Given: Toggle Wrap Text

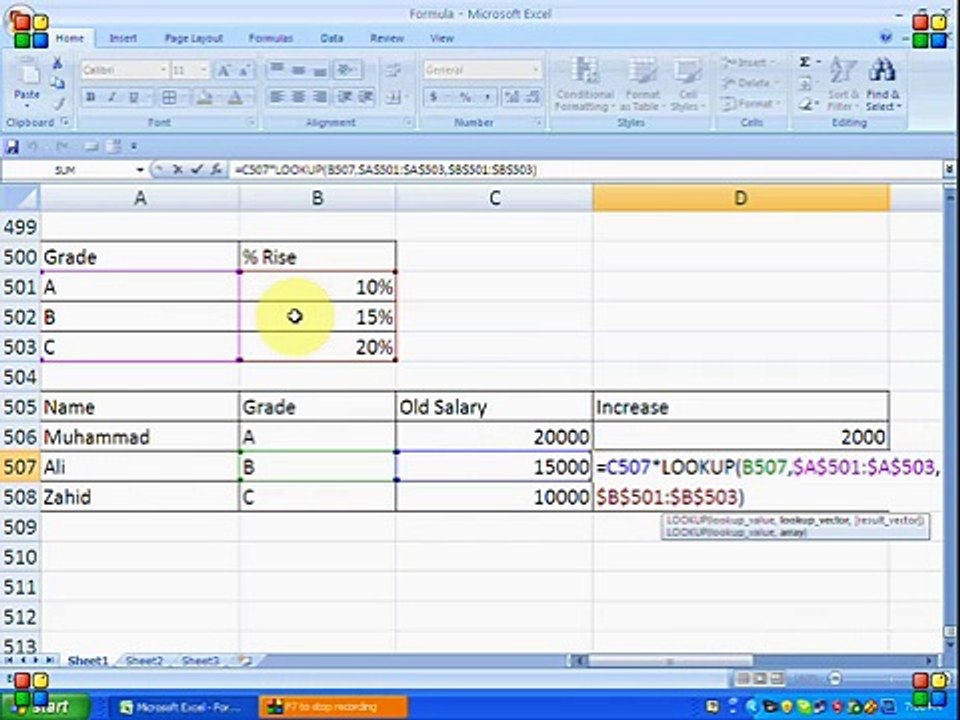Looking at the screenshot, I should [392, 70].
